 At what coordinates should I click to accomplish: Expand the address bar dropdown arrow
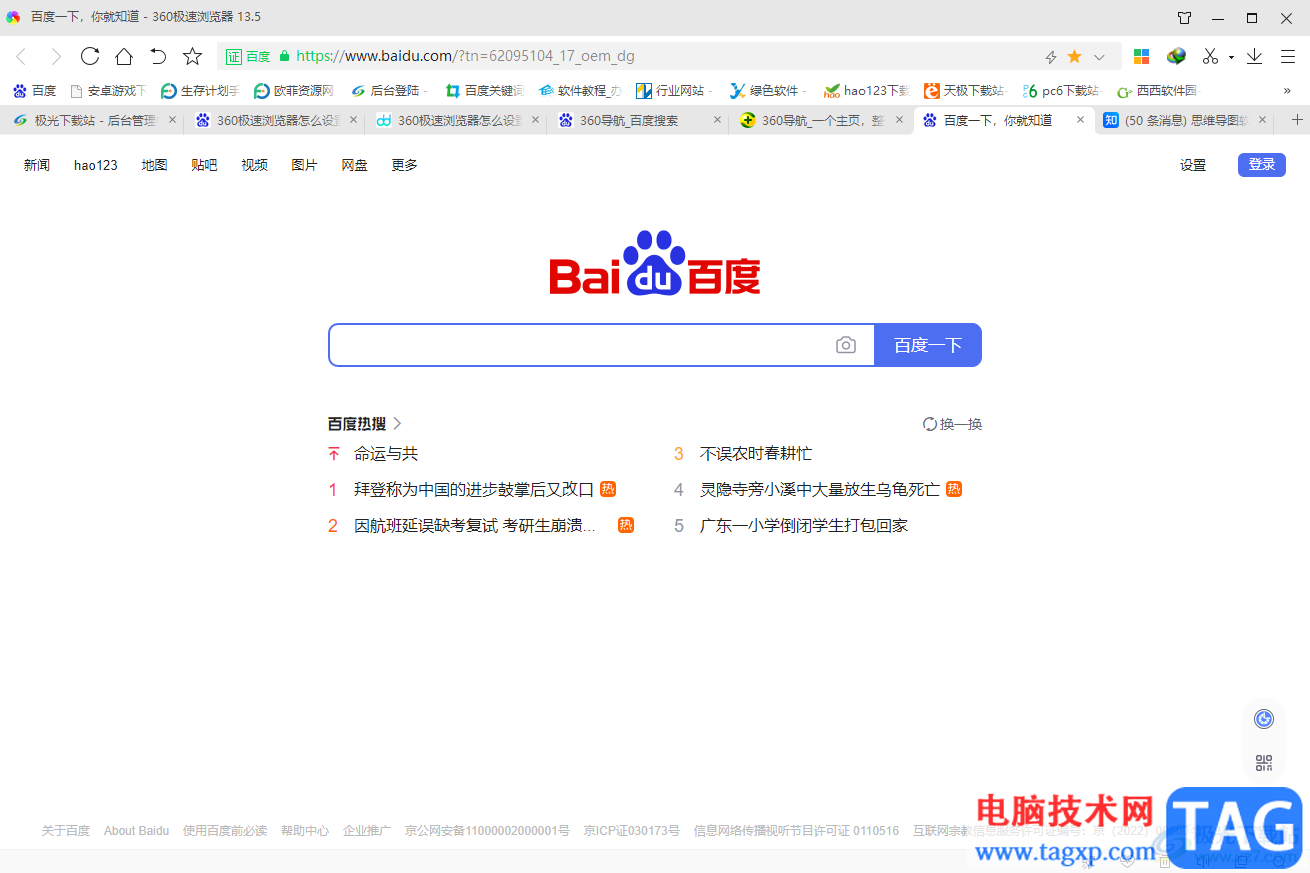tap(1099, 57)
